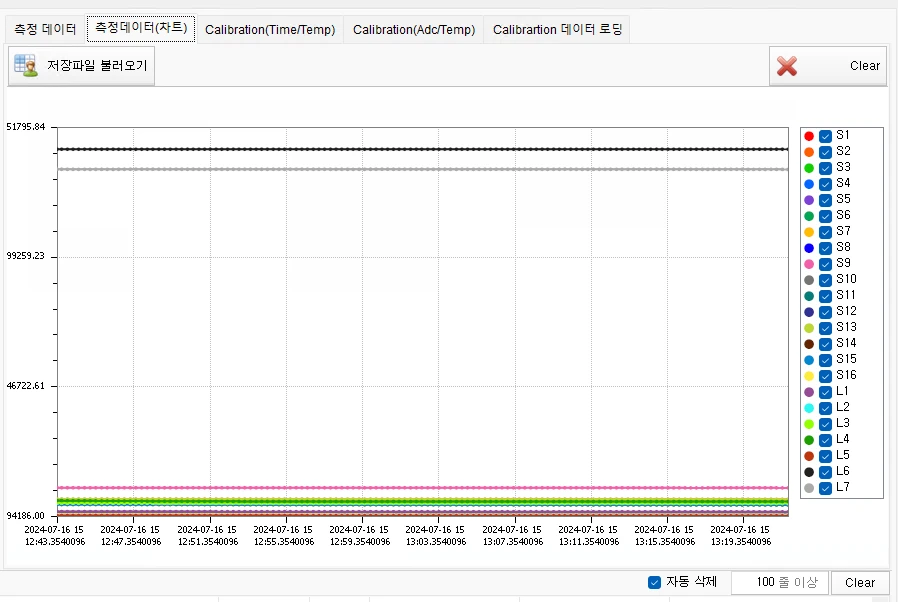Toggle the S14 series checkbox
The image size is (898, 602).
(825, 344)
